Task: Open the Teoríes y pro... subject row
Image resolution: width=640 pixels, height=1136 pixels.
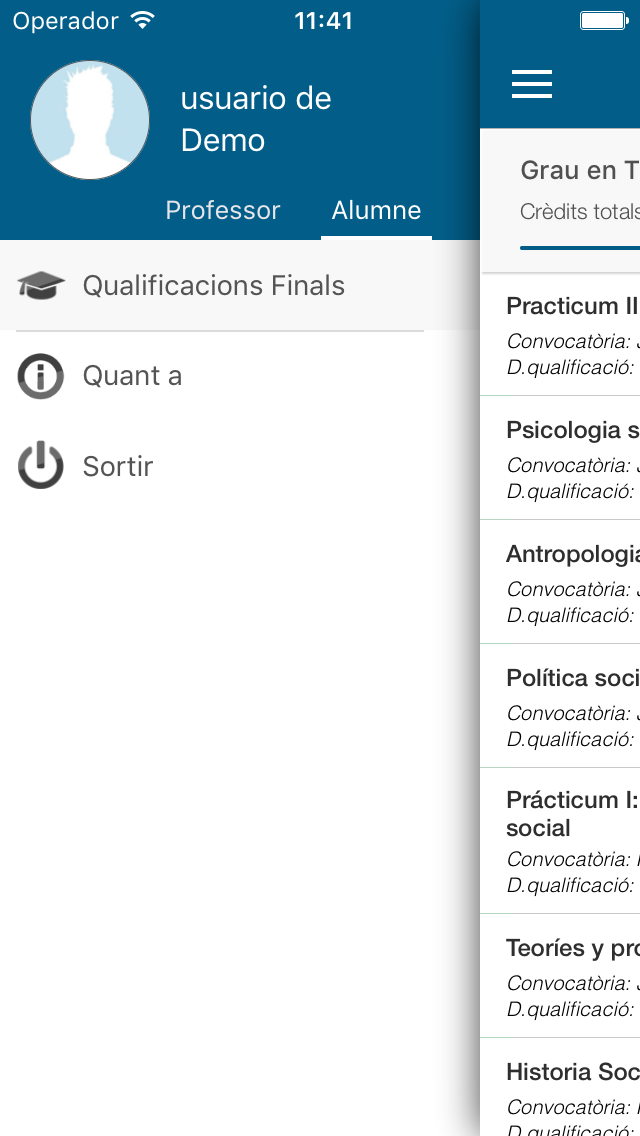Action: [560, 976]
